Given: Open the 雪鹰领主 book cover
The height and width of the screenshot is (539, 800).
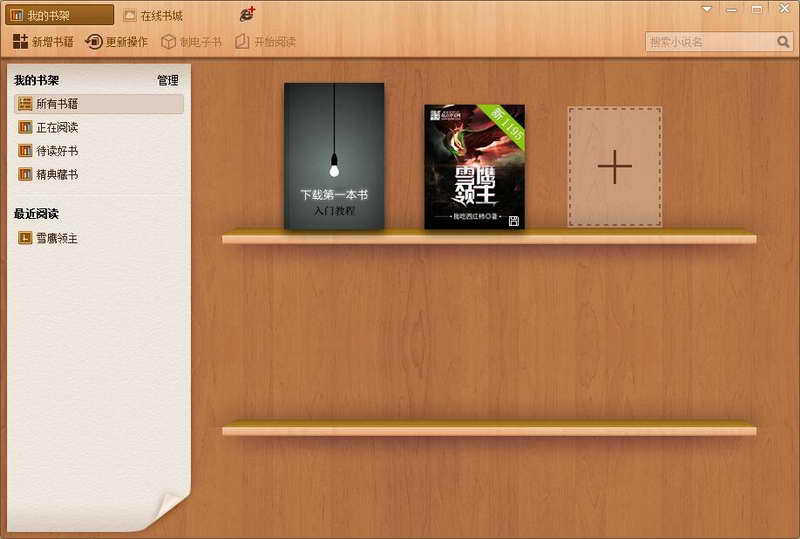Looking at the screenshot, I should coord(474,167).
